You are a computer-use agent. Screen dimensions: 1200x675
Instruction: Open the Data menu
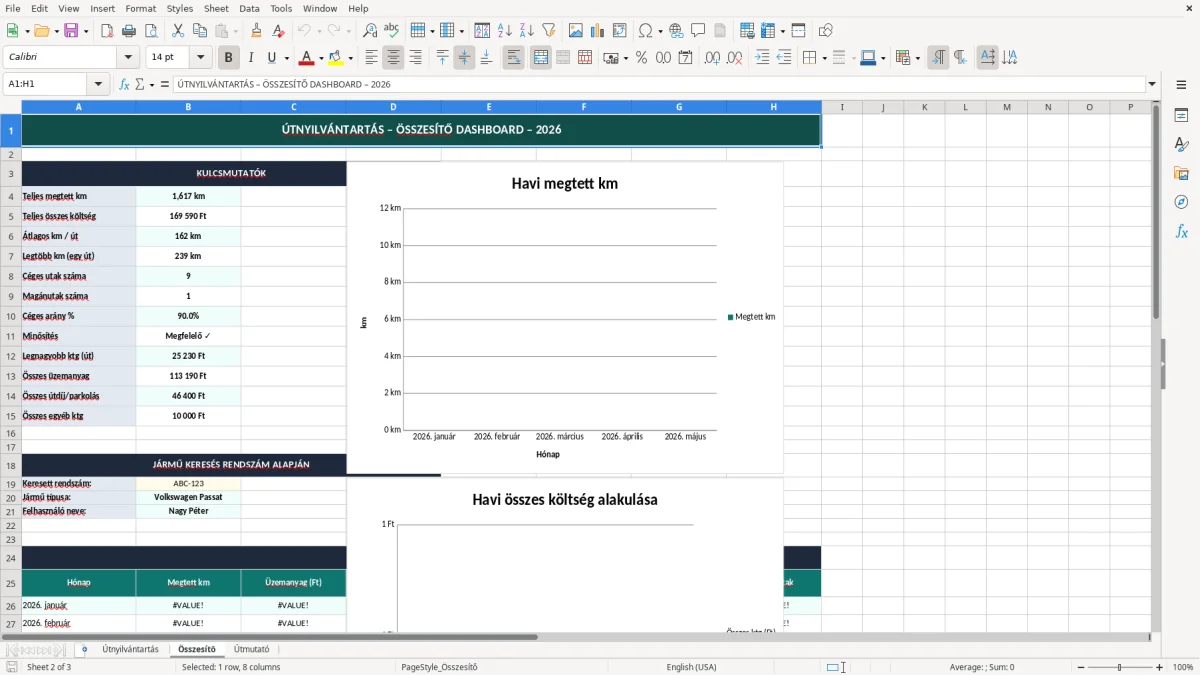pos(249,8)
